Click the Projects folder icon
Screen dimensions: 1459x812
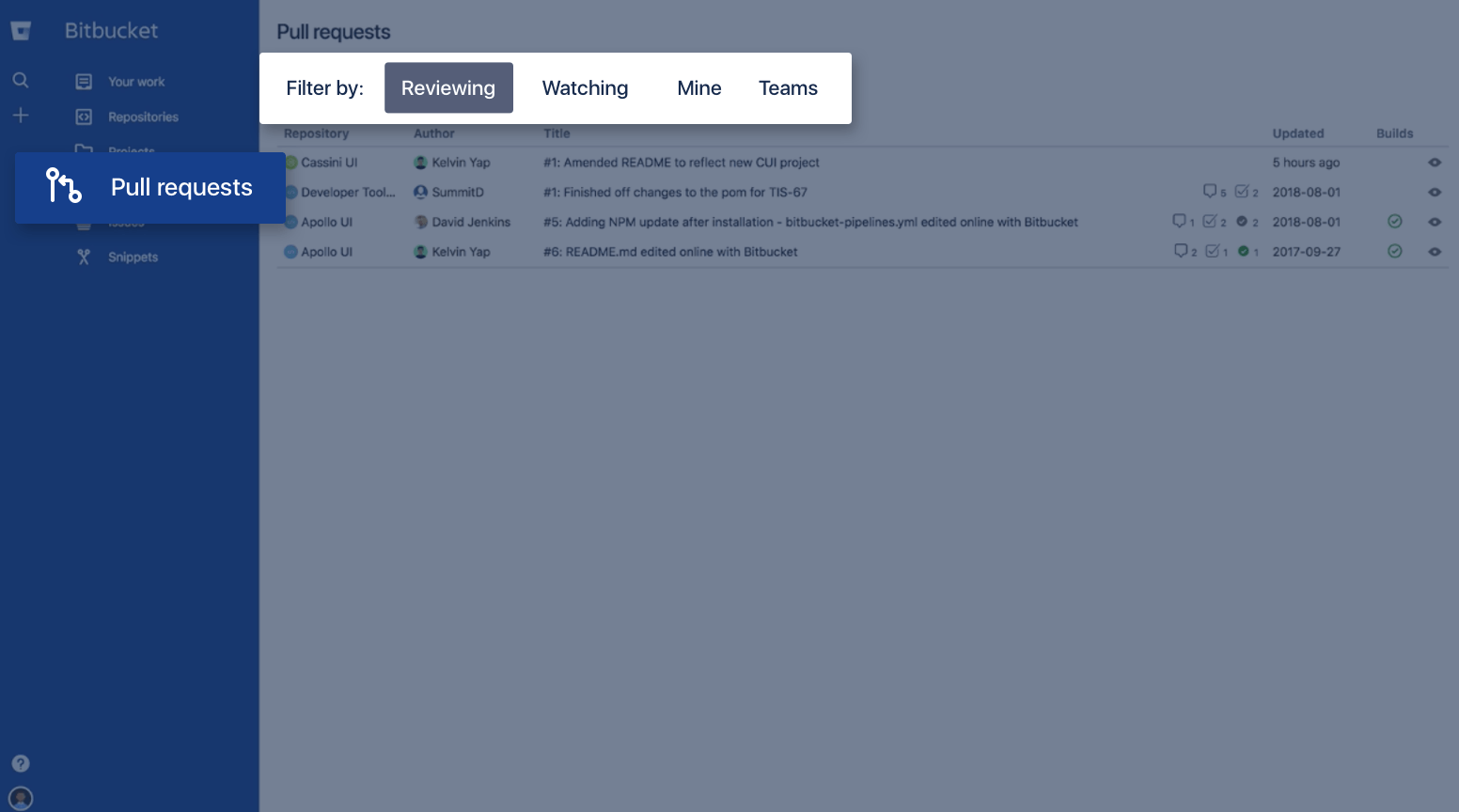tap(83, 148)
